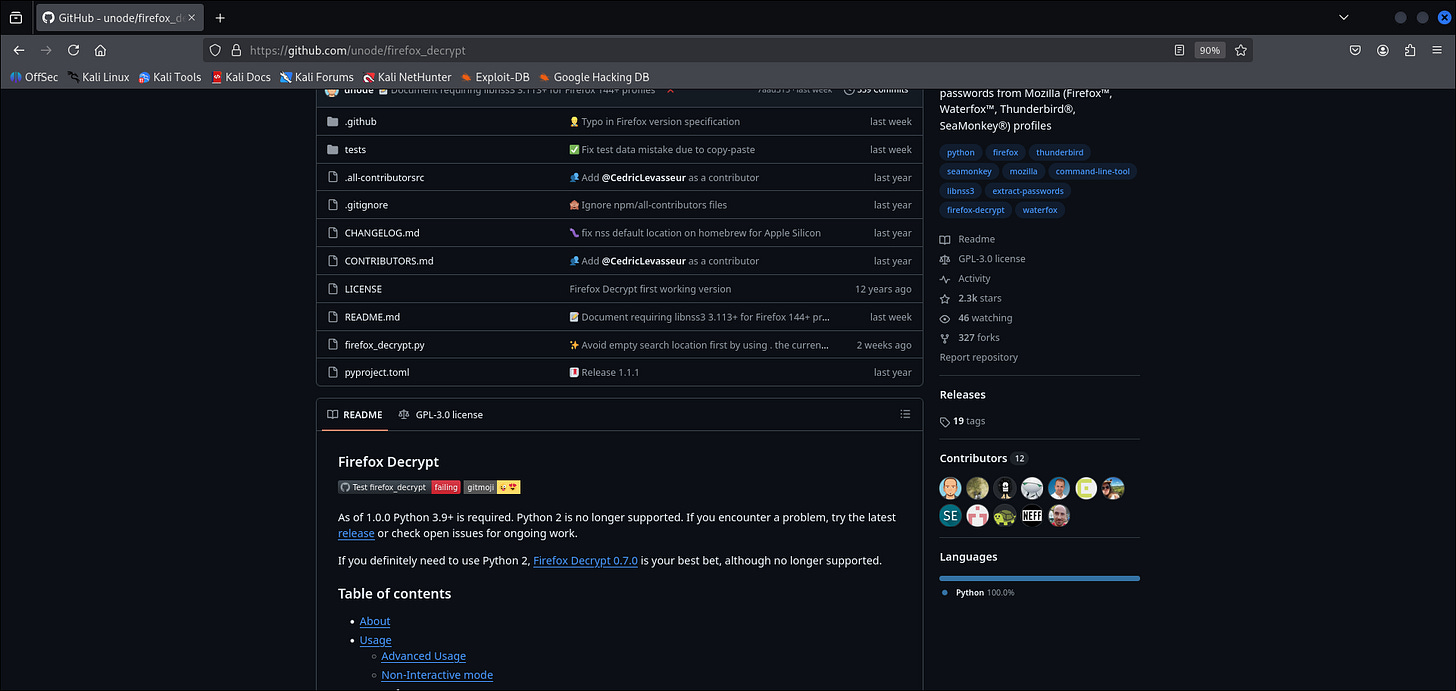Open the firefox_decrypt.py file
This screenshot has width=1456, height=691.
384,345
